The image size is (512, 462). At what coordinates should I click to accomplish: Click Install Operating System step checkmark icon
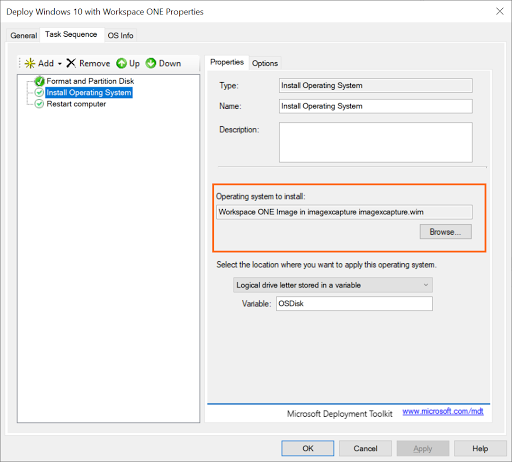tap(39, 92)
